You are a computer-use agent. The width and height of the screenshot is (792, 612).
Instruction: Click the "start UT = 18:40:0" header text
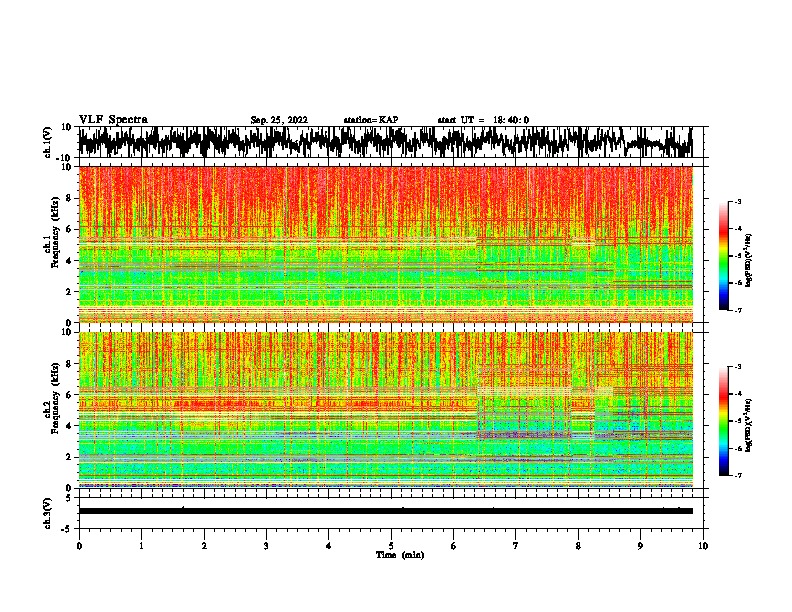[x=483, y=120]
